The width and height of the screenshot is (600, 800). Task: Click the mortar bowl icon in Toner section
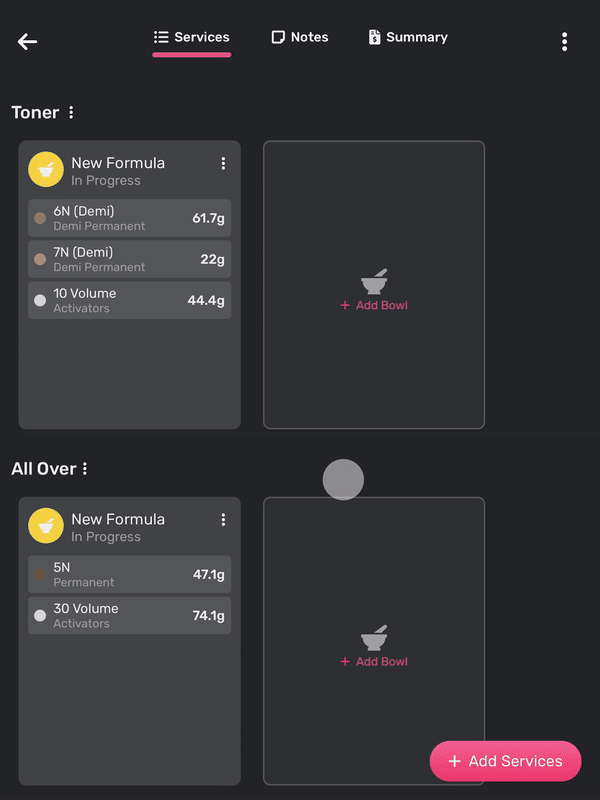pyautogui.click(x=374, y=282)
